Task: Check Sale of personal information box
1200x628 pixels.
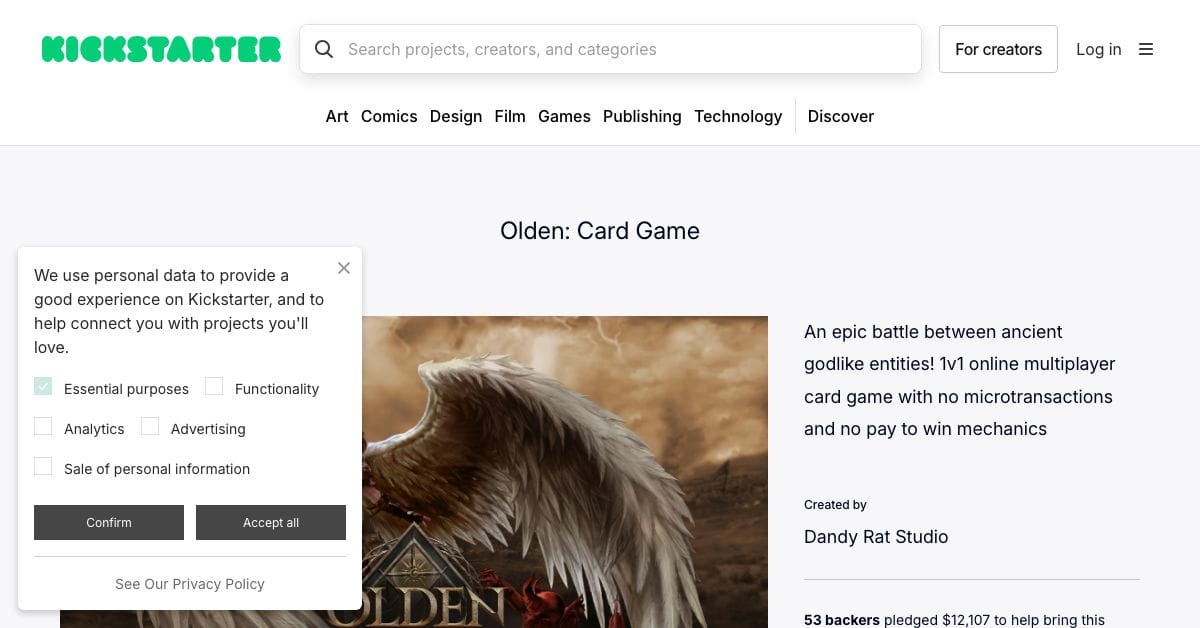Action: coord(43,466)
